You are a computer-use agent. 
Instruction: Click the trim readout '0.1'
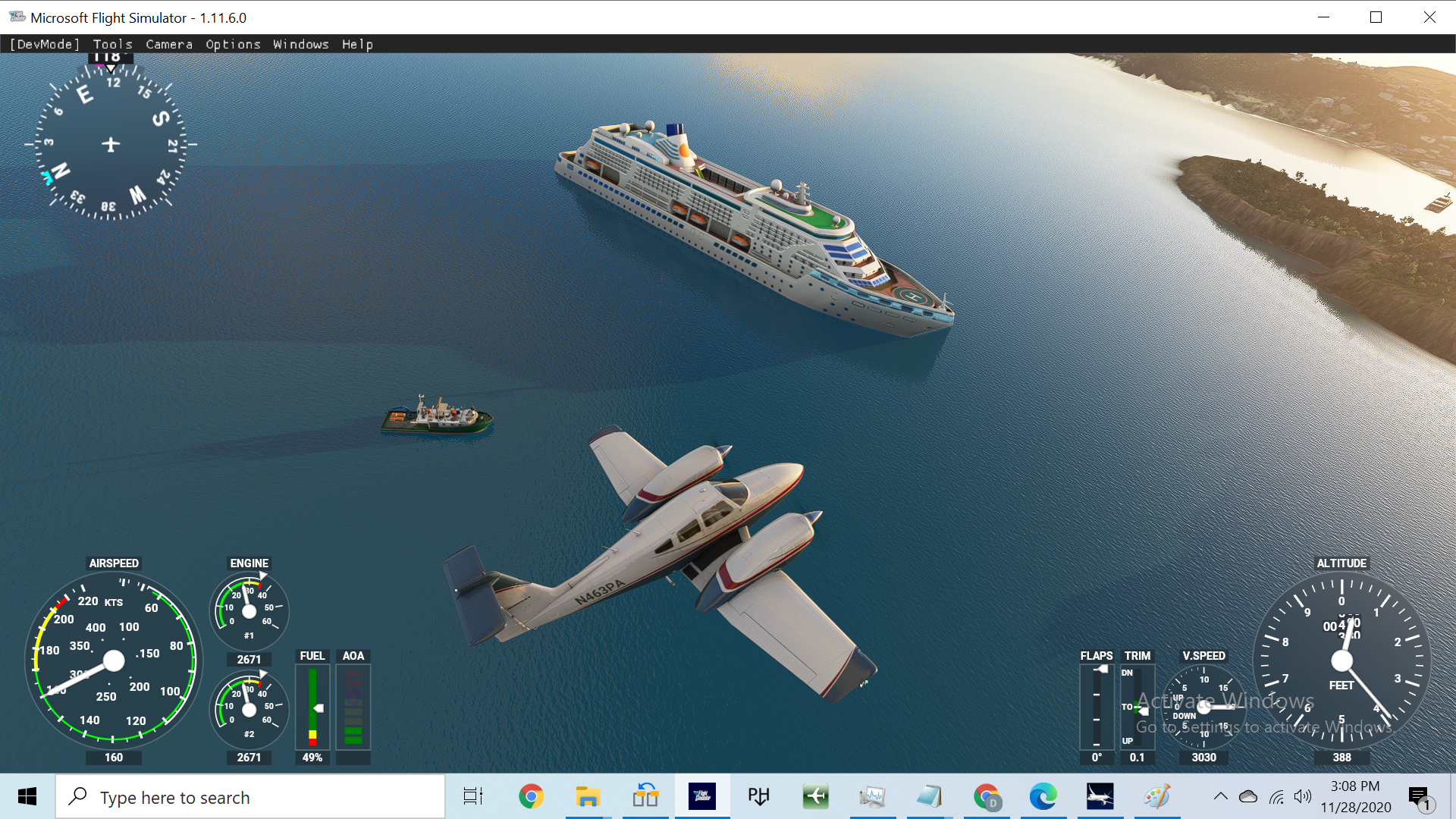click(1137, 758)
